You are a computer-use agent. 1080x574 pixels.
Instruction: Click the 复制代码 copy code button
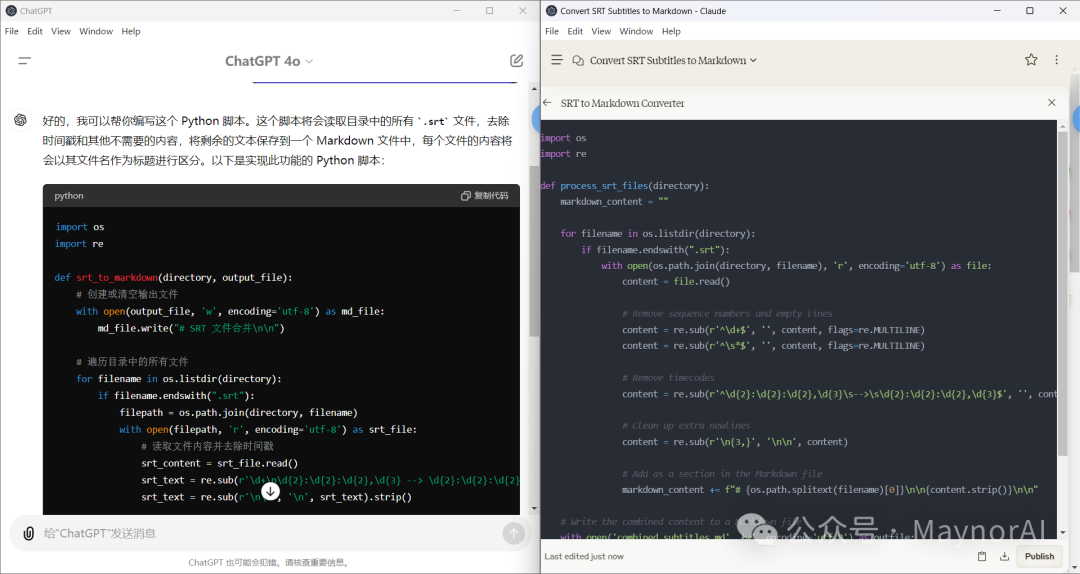coord(484,196)
